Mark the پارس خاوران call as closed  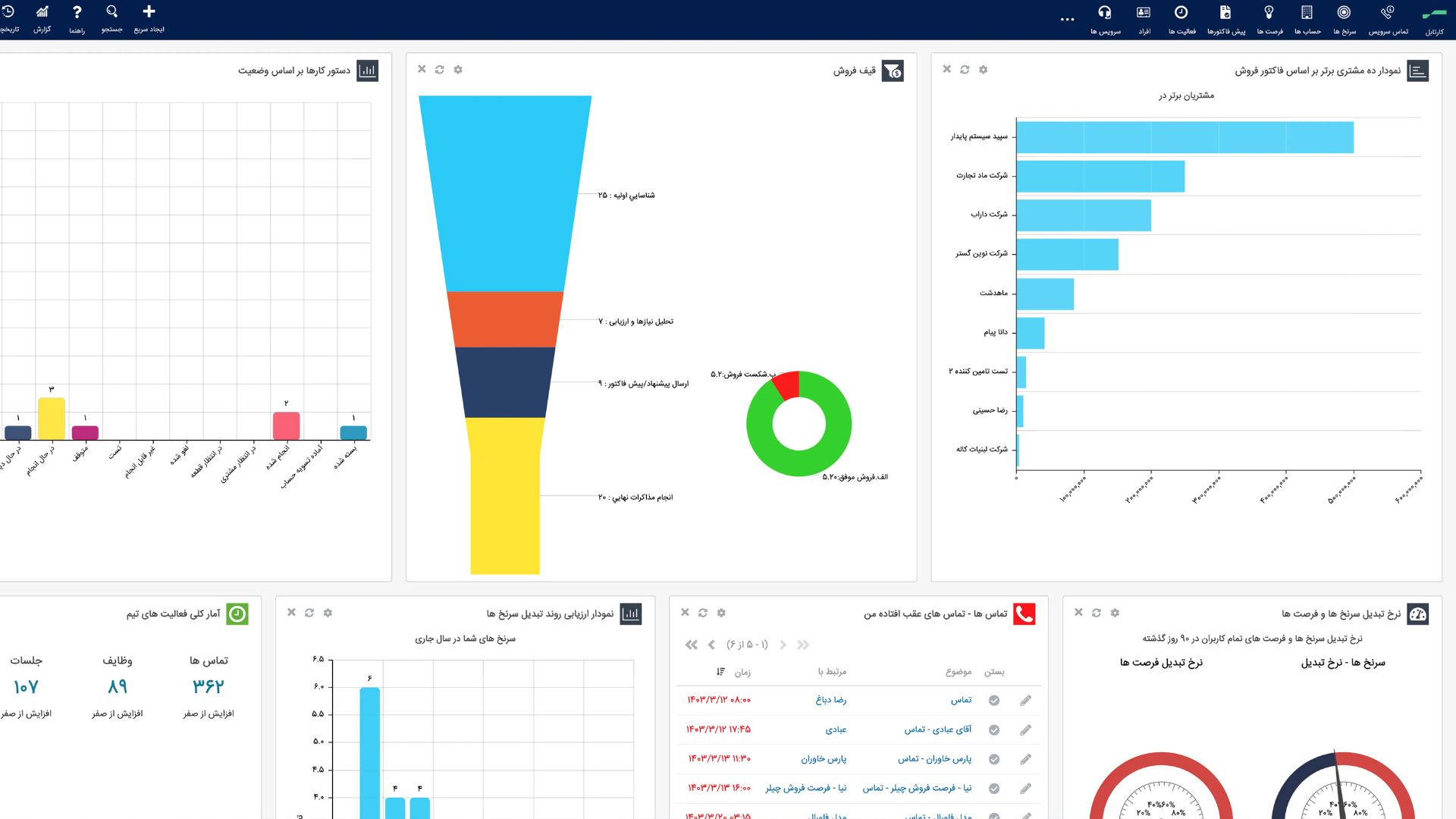(x=994, y=759)
